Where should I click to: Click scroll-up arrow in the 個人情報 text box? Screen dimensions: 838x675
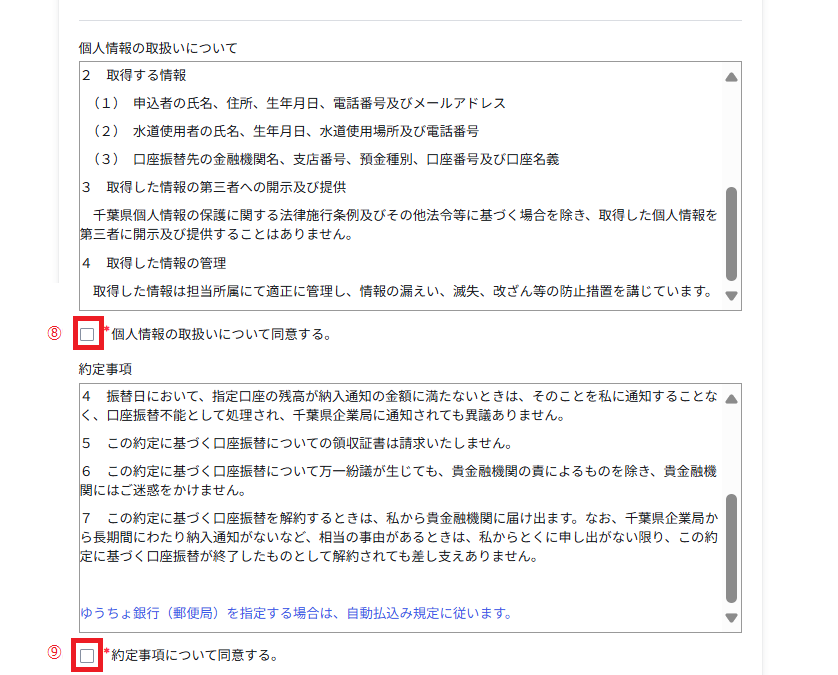(x=731, y=76)
